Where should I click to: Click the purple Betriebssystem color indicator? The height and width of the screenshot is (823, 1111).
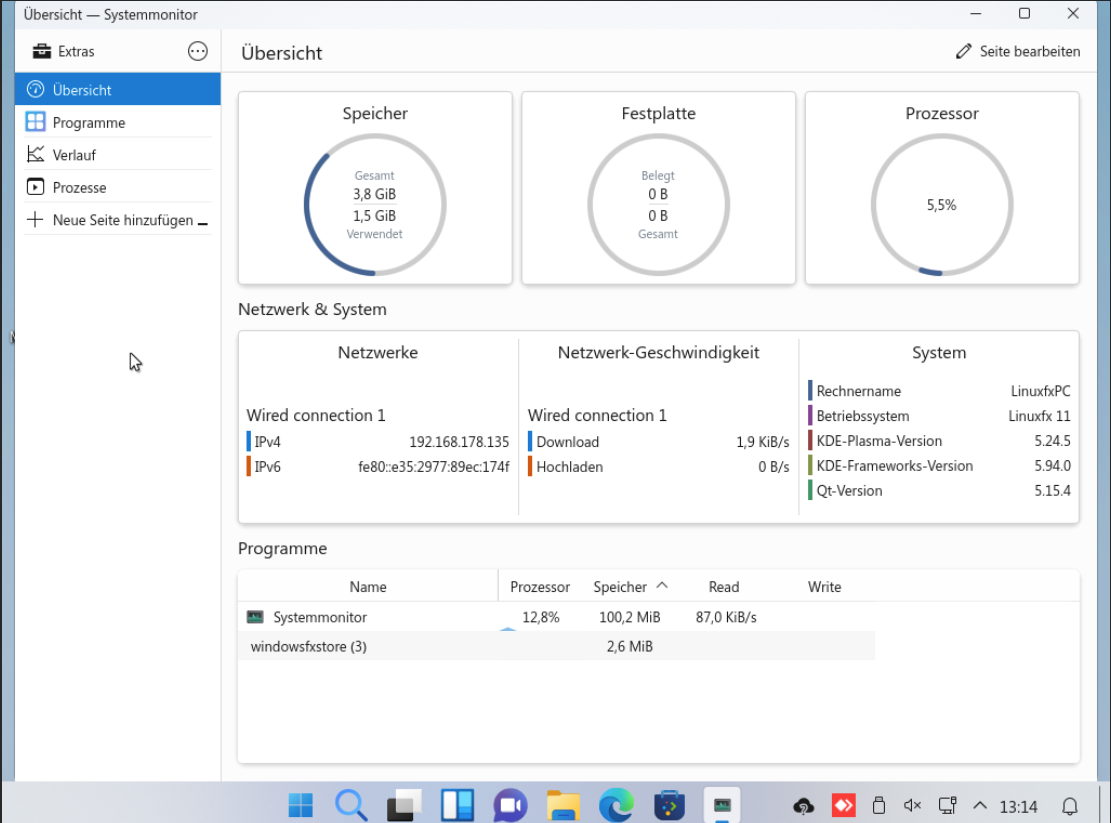810,416
